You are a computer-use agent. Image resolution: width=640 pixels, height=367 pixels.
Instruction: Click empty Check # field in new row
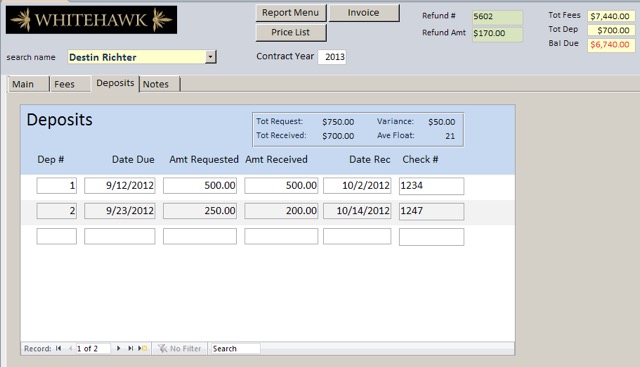(x=431, y=237)
